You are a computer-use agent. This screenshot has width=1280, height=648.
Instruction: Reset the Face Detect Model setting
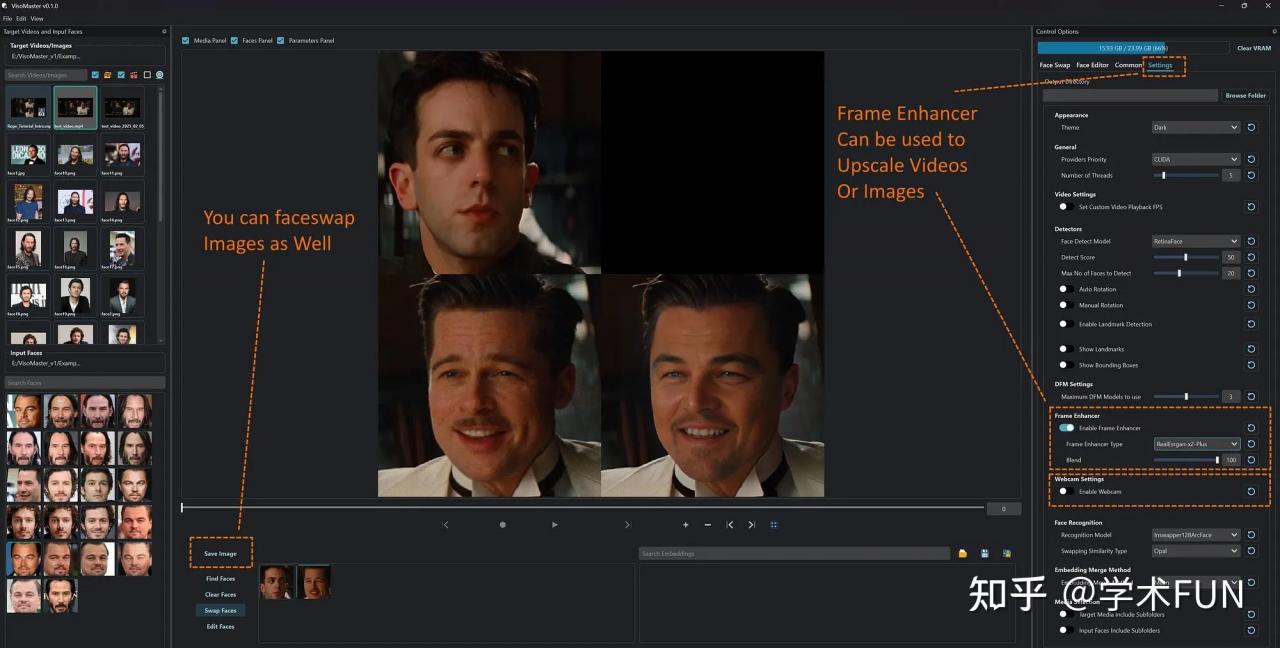click(x=1251, y=241)
